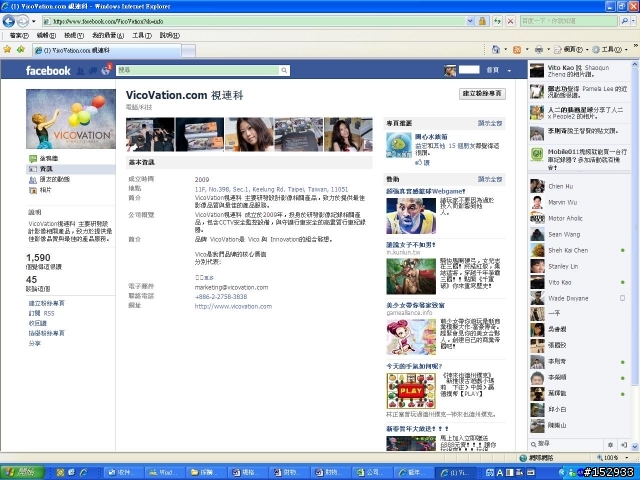The width and height of the screenshot is (640, 480).
Task: Click 建立粉絲專頁 button at top right
Action: point(482,93)
